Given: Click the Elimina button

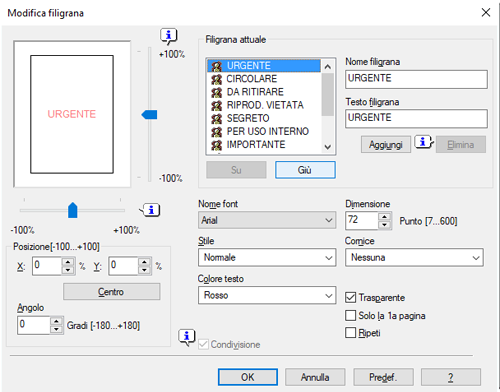Looking at the screenshot, I should [x=461, y=145].
